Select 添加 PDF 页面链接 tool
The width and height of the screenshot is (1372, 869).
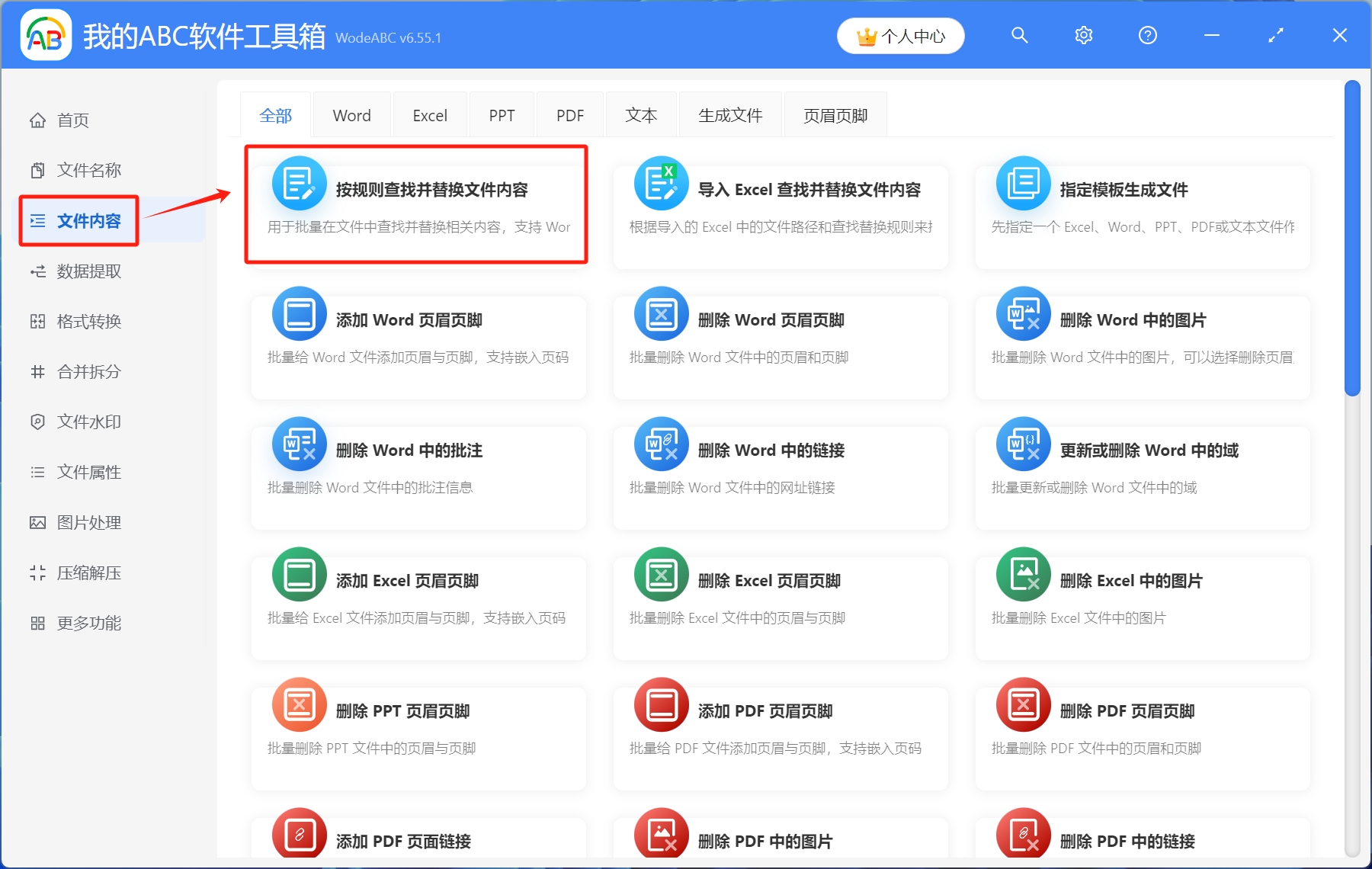tap(416, 839)
